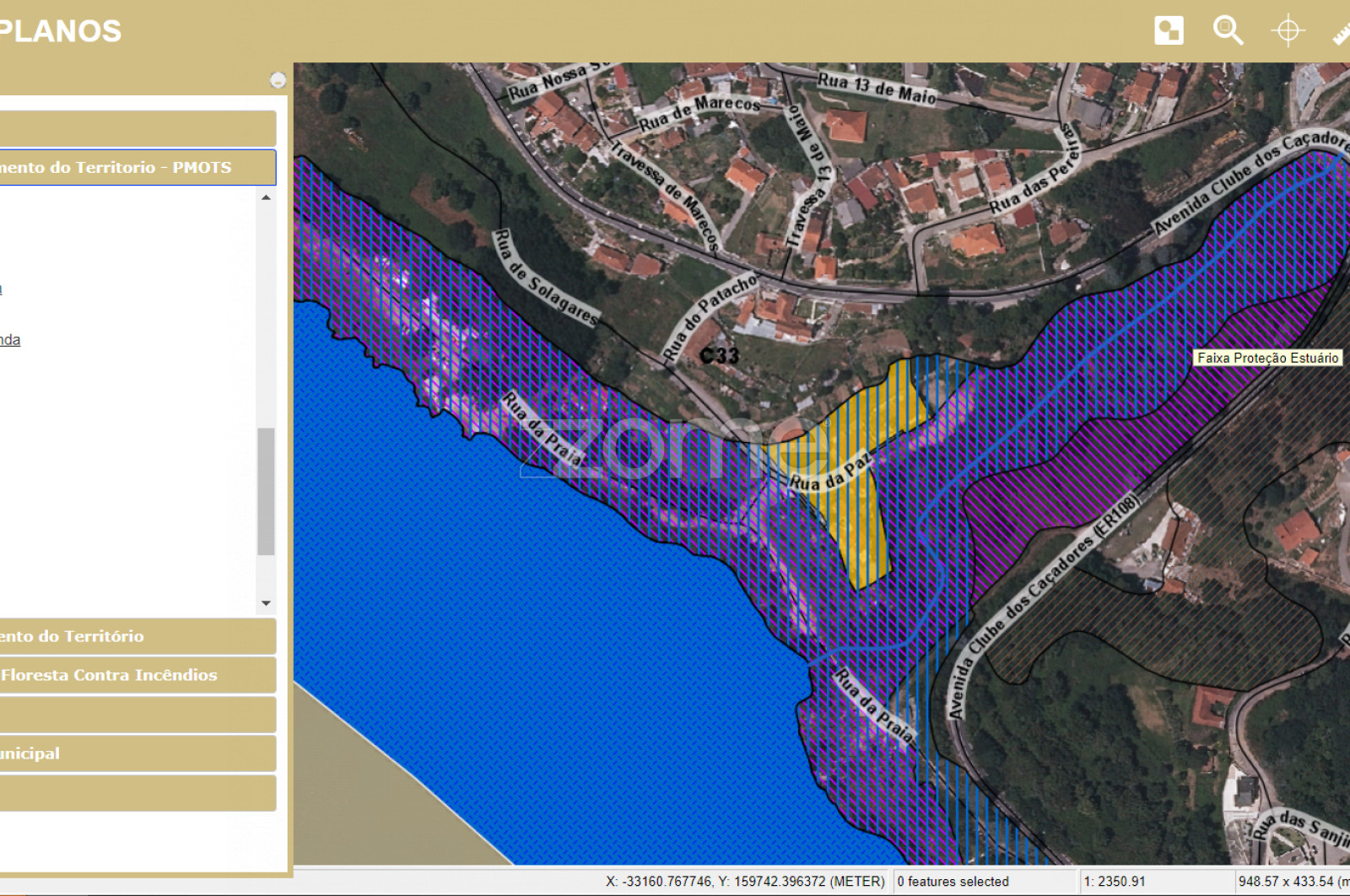This screenshot has height=896, width=1350.
Task: Select the crosshair locate tool
Action: pos(1288,30)
